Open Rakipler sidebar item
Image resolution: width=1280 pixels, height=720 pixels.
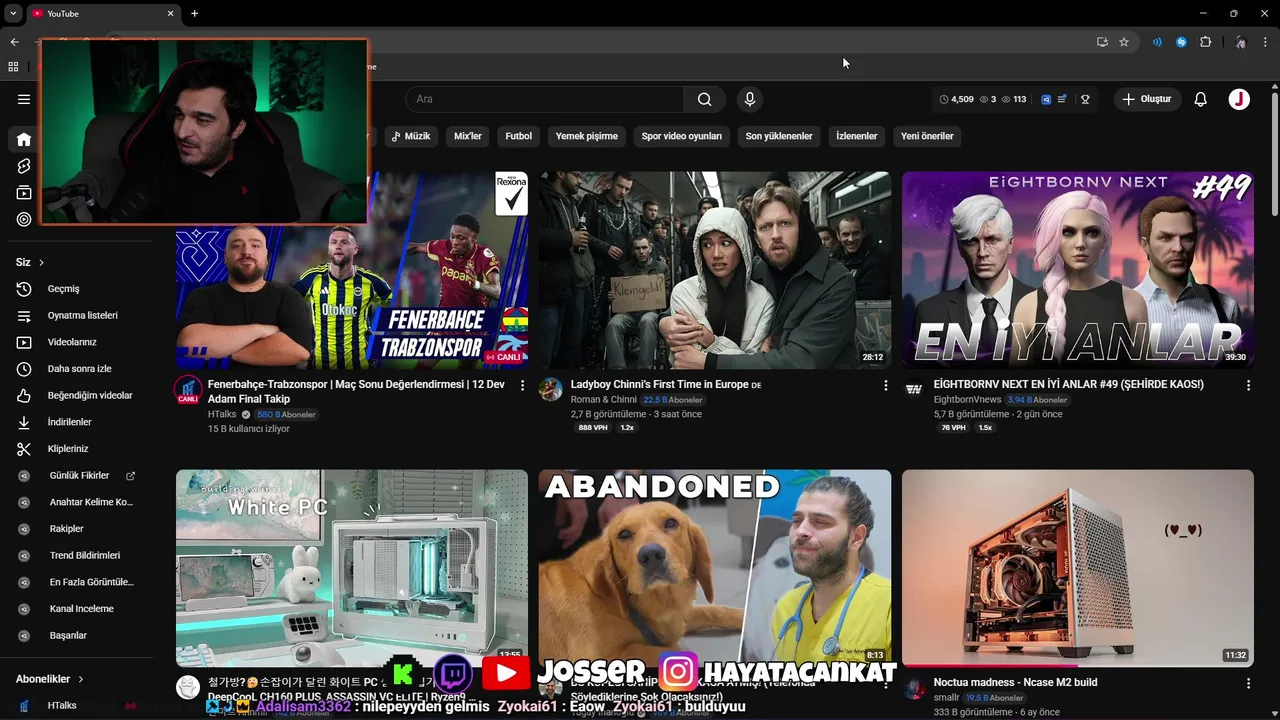pyautogui.click(x=80, y=529)
